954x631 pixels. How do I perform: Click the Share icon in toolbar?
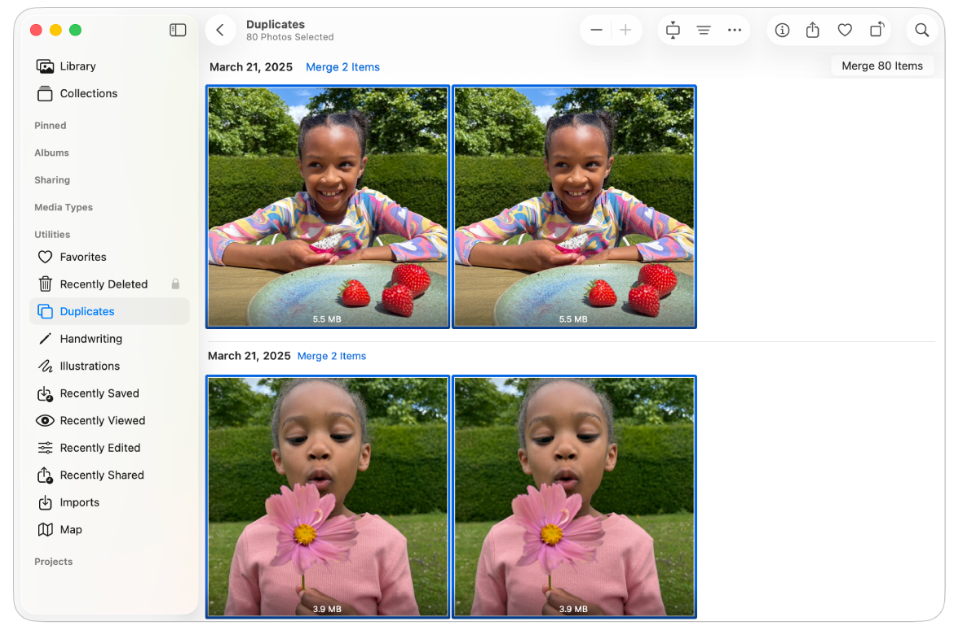[813, 30]
